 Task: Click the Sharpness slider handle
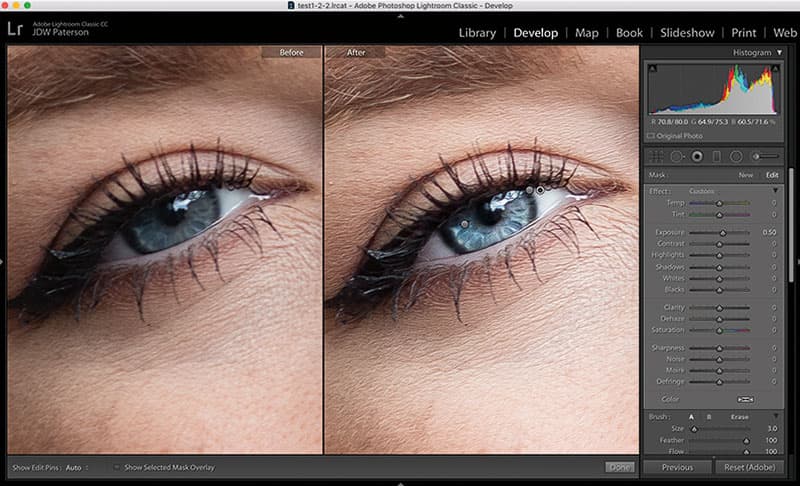[x=719, y=348]
